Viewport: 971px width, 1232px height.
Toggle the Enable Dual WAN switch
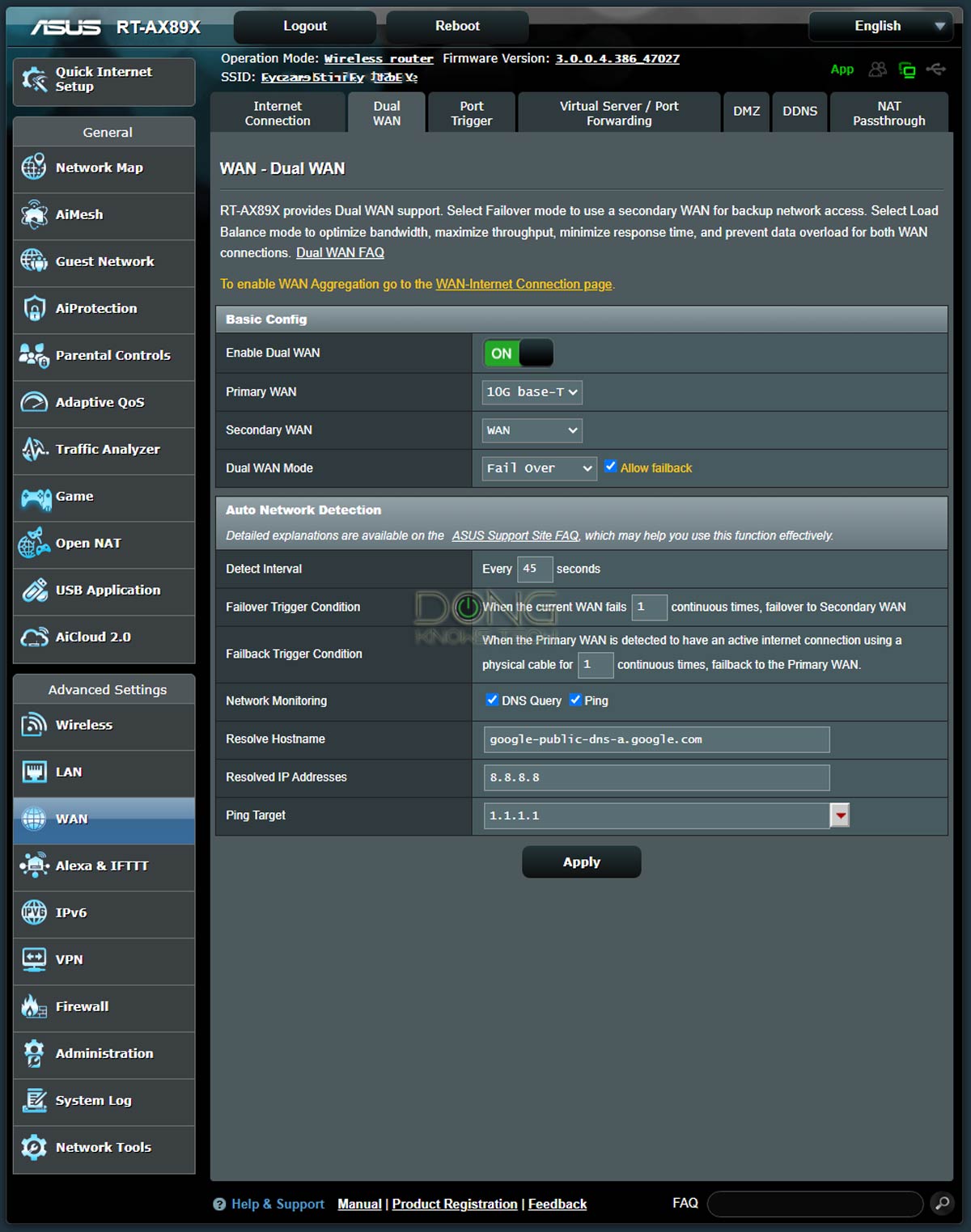[519, 354]
